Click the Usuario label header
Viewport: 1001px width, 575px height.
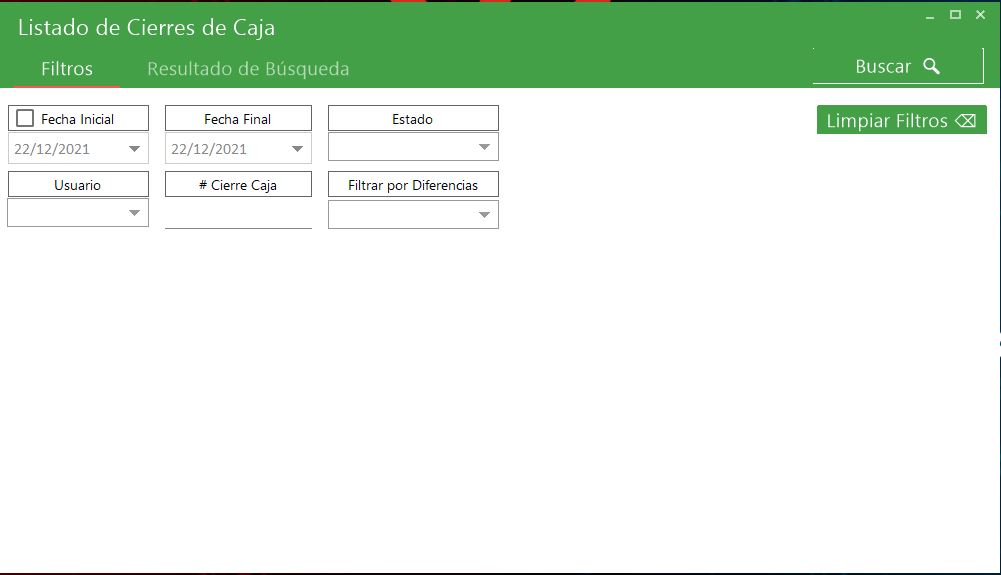(x=78, y=185)
